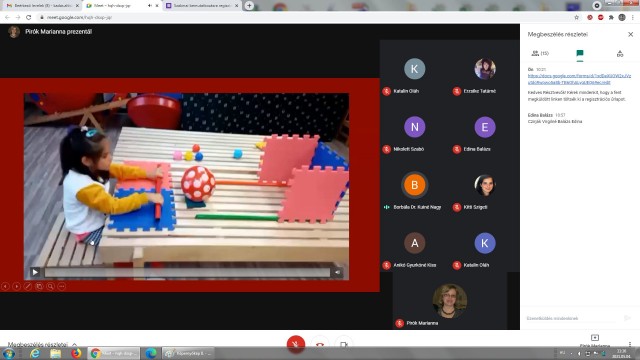Open the participants tab showing (15)
Image resolution: width=640 pixels, height=360 pixels.
pos(540,53)
